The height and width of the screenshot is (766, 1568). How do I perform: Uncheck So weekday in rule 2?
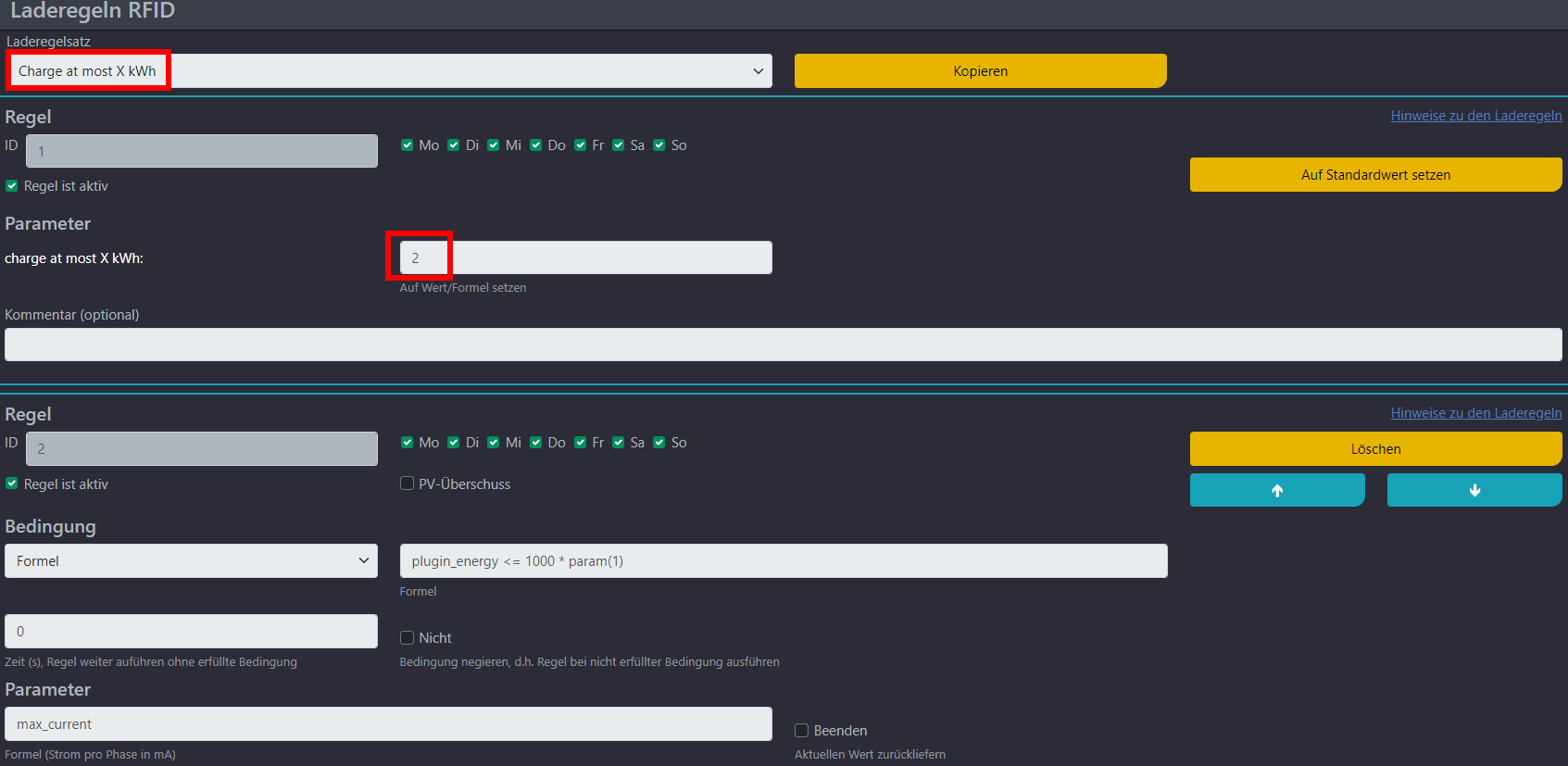659,443
